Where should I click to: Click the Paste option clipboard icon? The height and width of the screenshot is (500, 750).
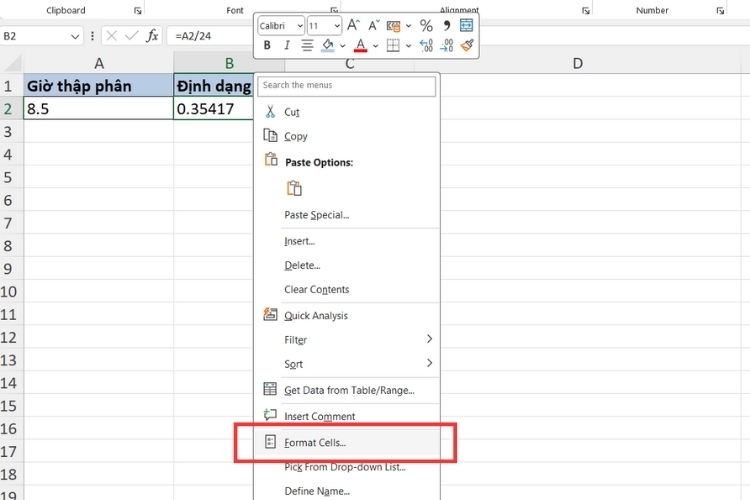294,188
